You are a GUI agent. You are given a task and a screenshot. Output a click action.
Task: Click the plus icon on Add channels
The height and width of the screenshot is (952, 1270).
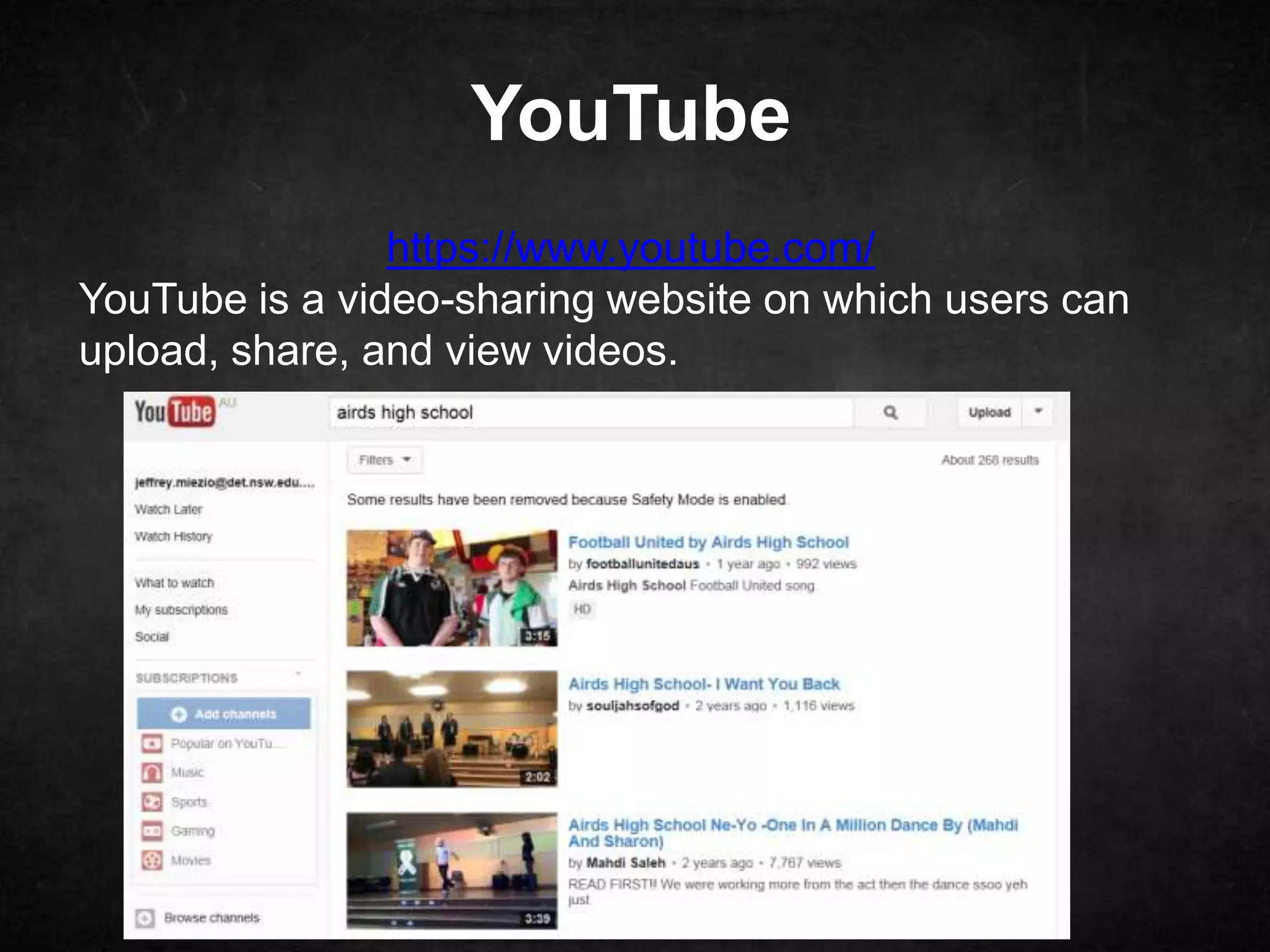pos(179,715)
